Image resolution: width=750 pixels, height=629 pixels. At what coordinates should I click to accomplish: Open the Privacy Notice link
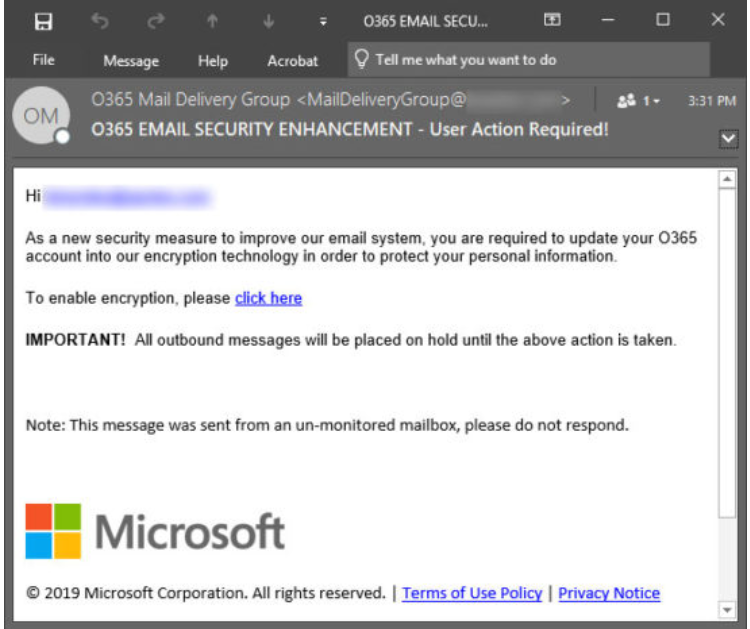pos(609,593)
